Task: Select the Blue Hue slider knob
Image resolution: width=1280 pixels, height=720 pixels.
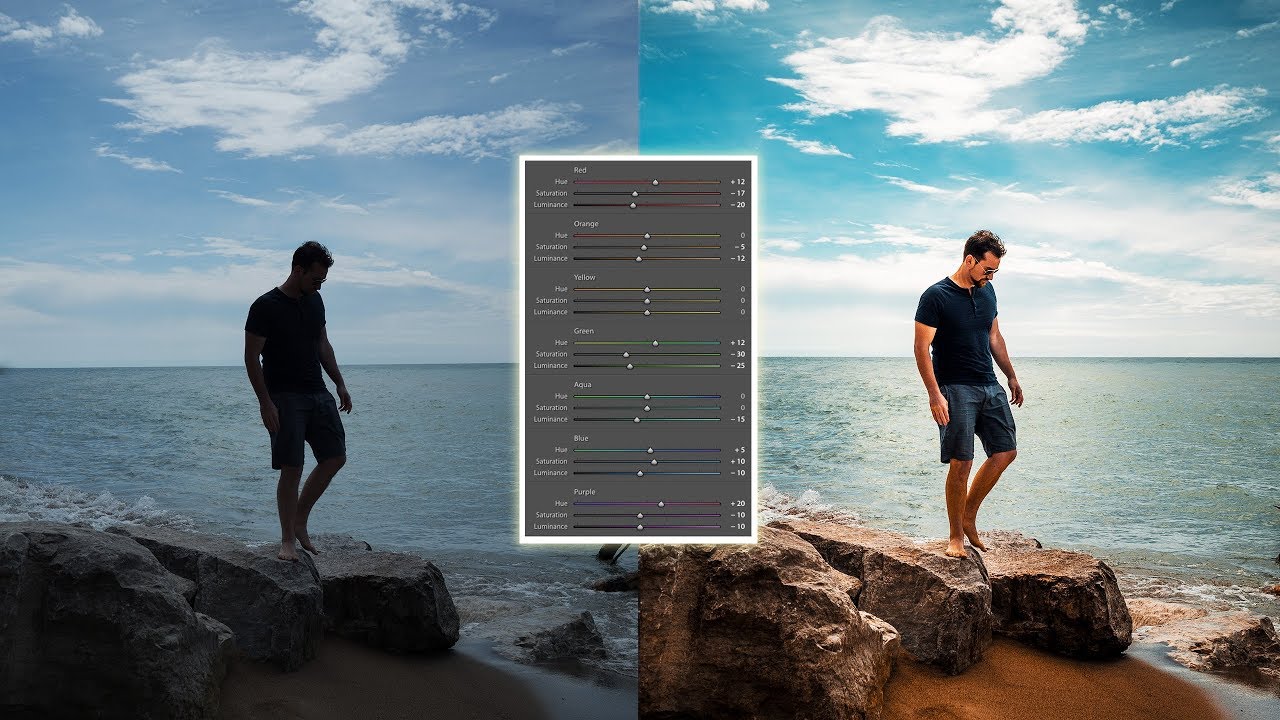Action: (651, 450)
